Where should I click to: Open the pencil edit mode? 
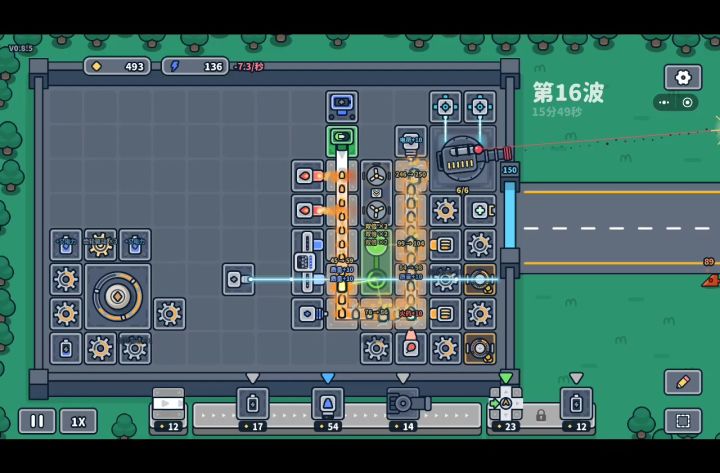click(683, 382)
